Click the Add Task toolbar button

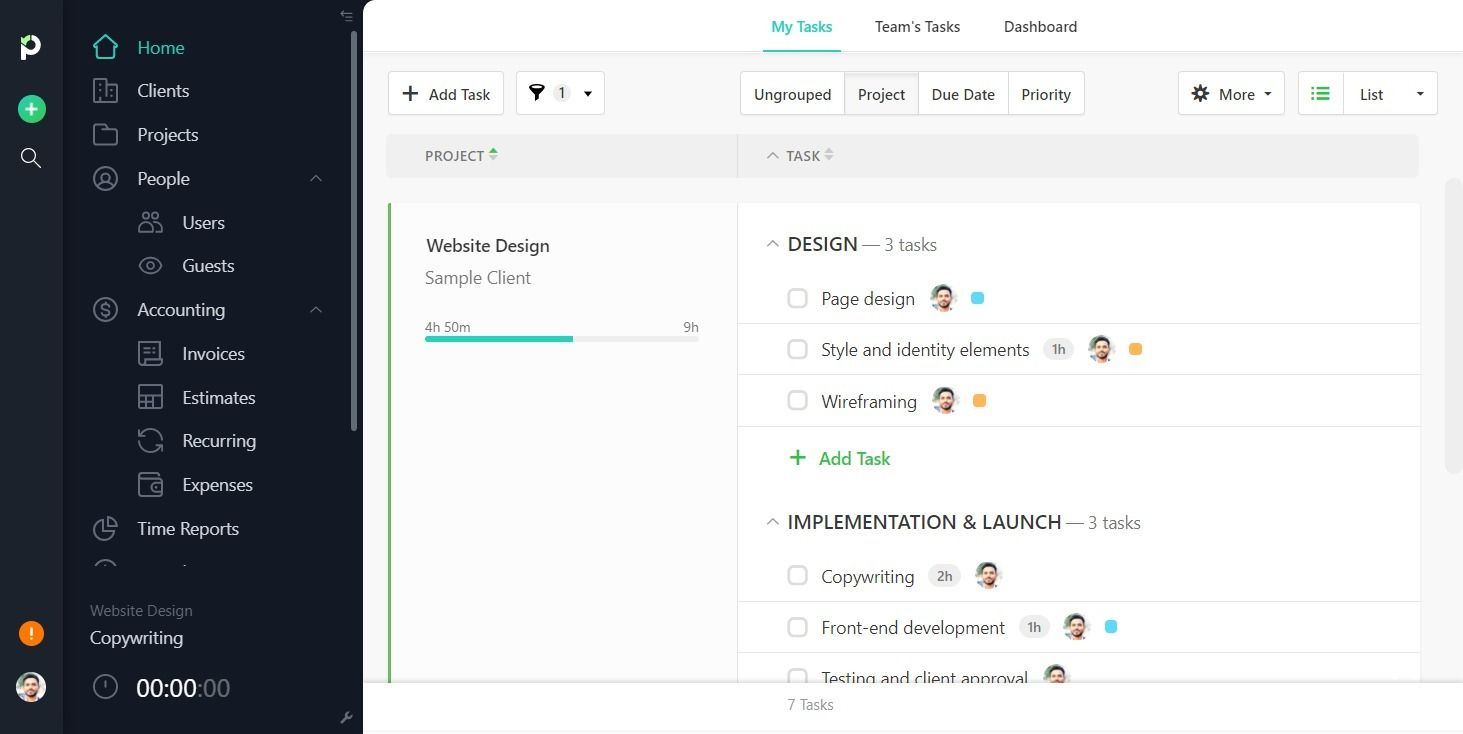pyautogui.click(x=446, y=93)
